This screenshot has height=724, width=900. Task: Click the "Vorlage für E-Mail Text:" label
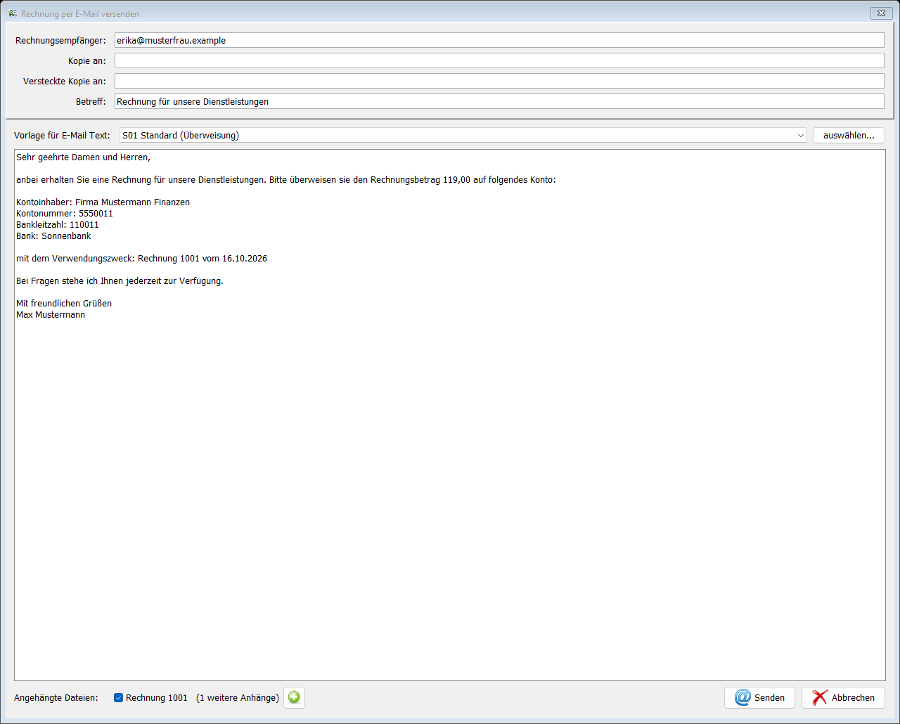[62, 135]
